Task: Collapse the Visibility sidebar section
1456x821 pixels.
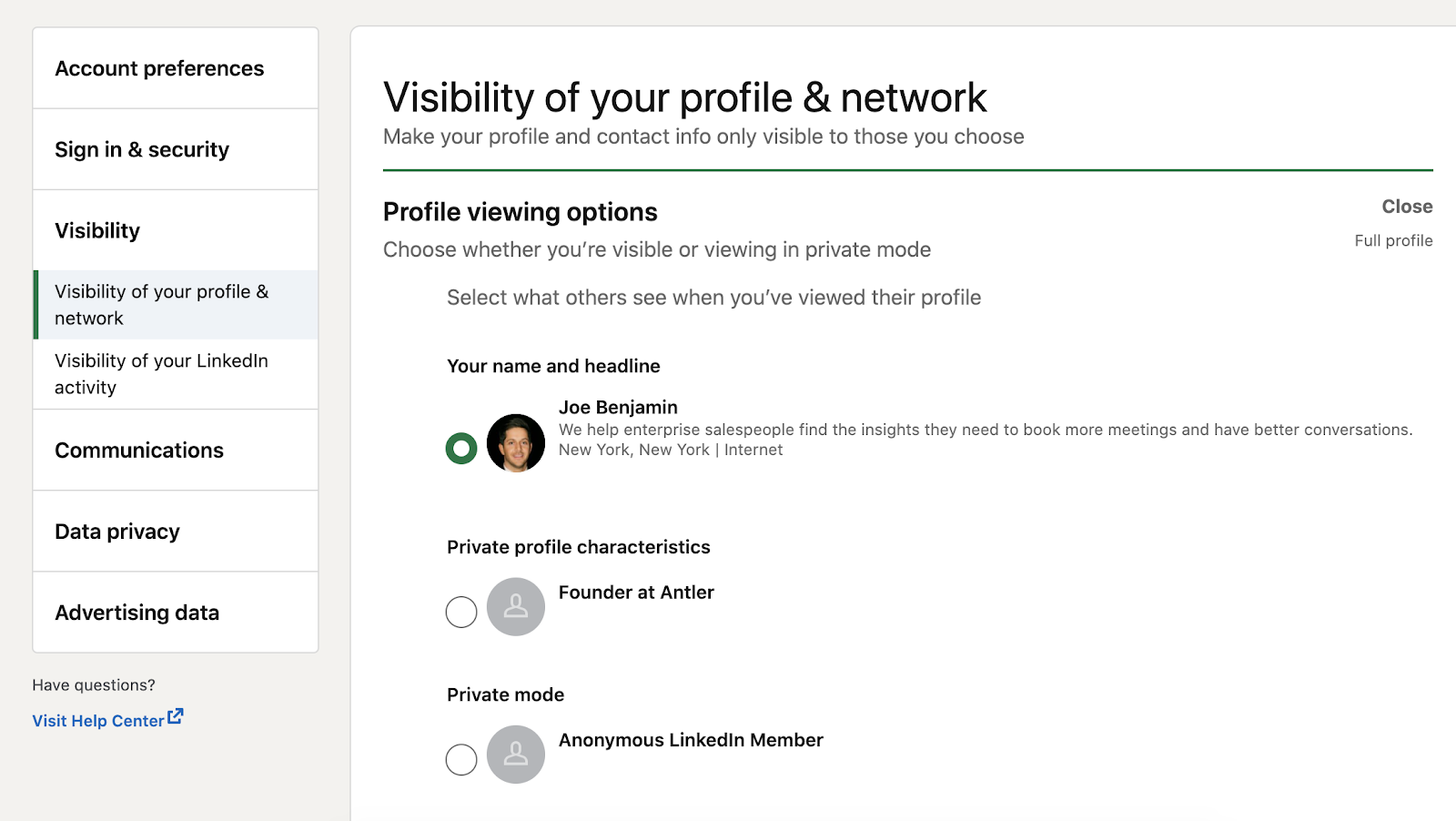Action: click(97, 230)
